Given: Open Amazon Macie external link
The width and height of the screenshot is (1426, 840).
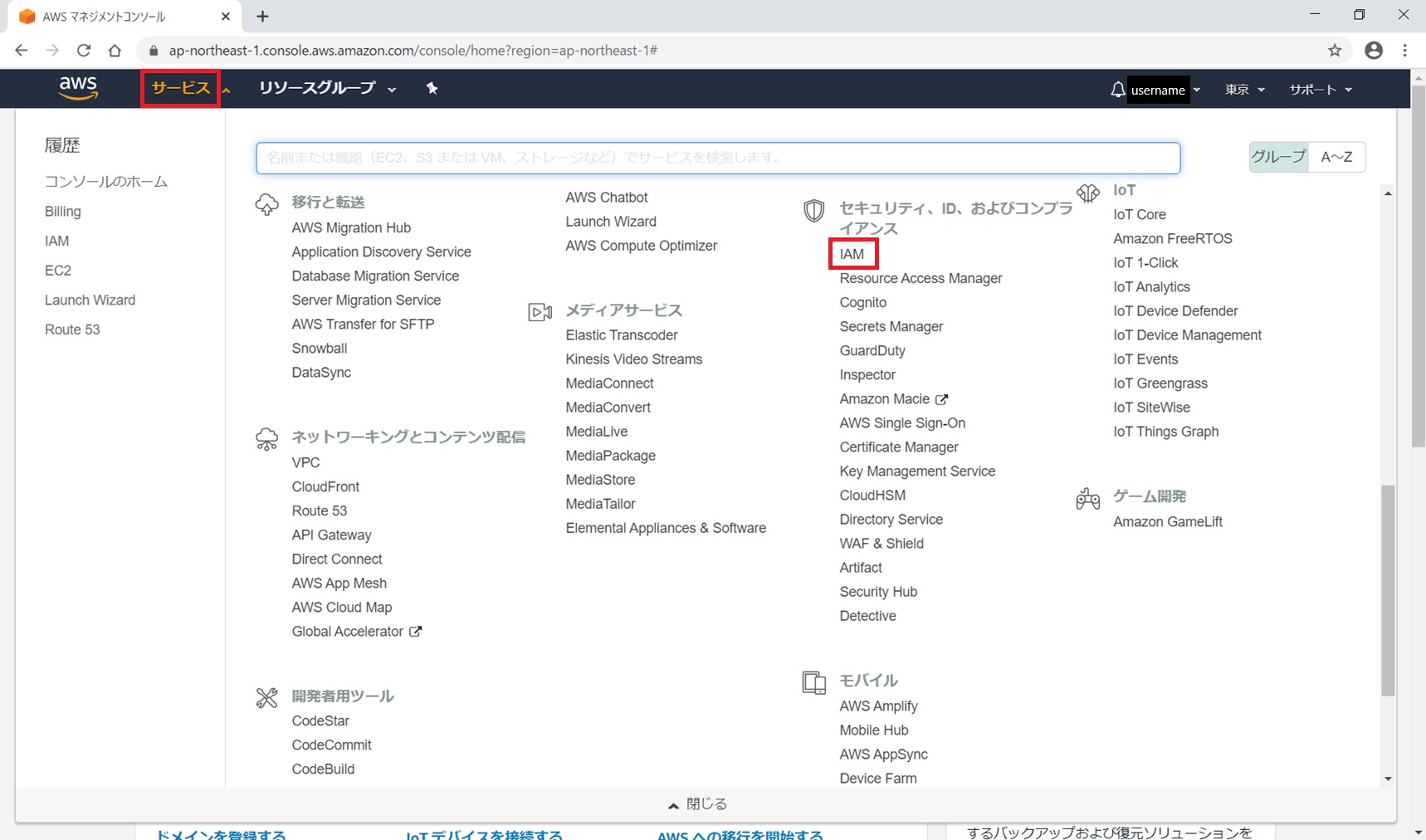Looking at the screenshot, I should point(893,398).
